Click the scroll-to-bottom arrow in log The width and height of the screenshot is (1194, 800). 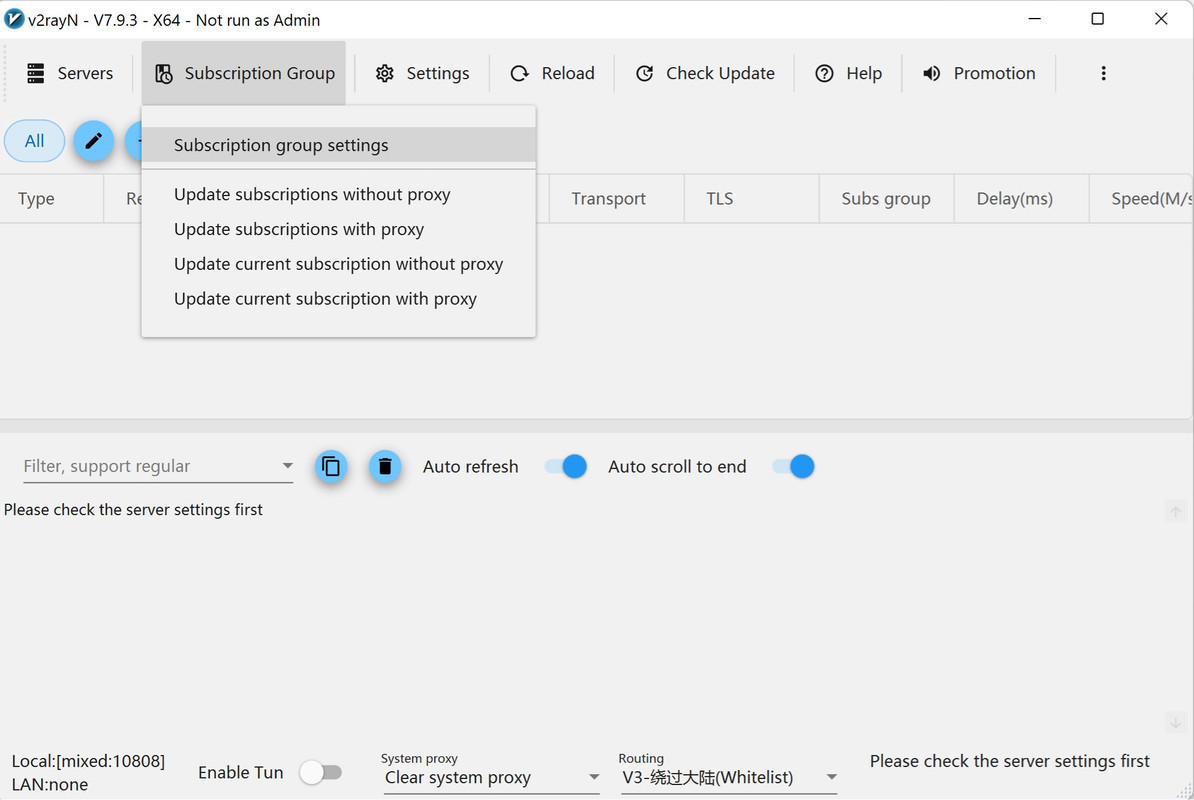click(1176, 722)
